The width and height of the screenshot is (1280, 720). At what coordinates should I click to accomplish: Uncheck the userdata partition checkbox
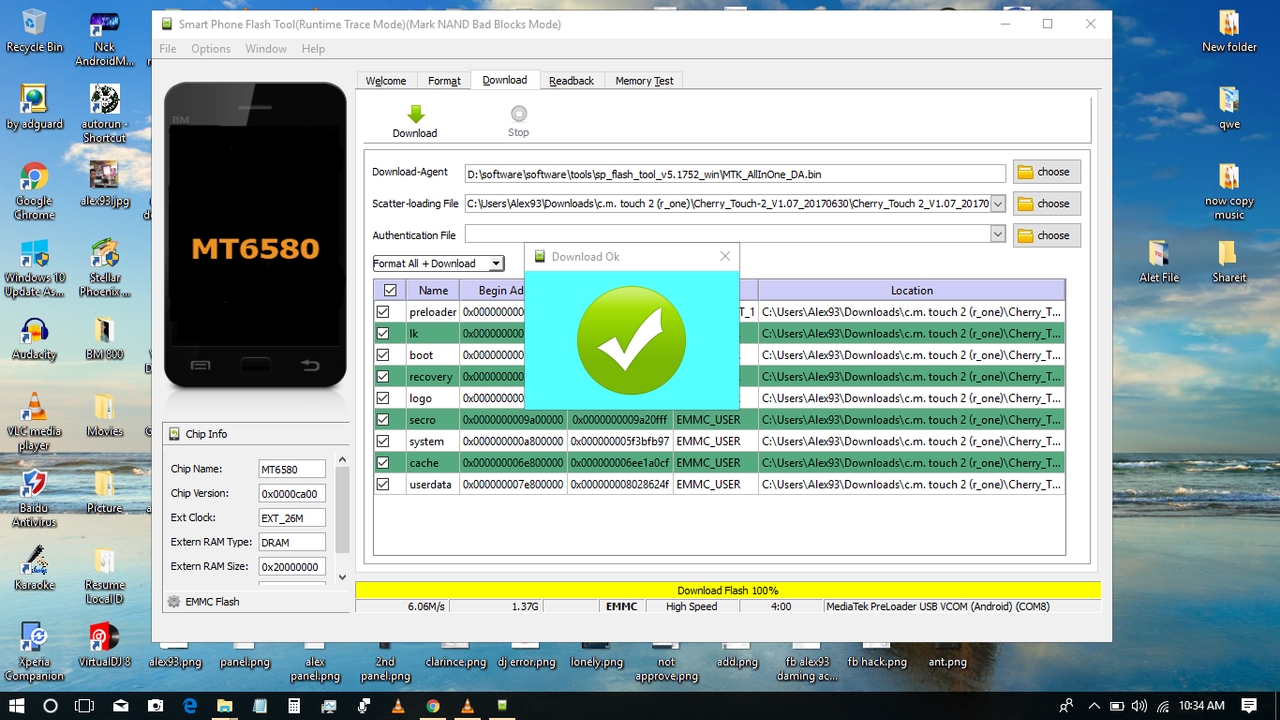point(383,484)
